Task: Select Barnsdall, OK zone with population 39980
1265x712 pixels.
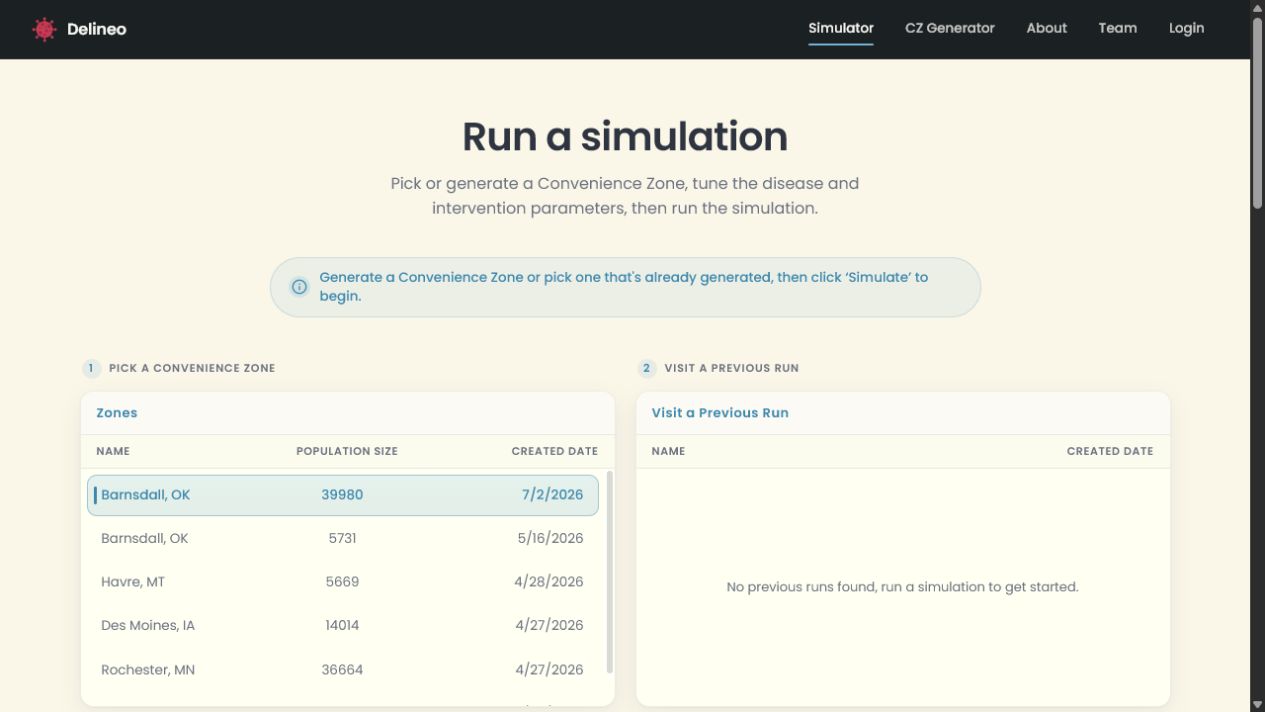Action: pos(343,495)
